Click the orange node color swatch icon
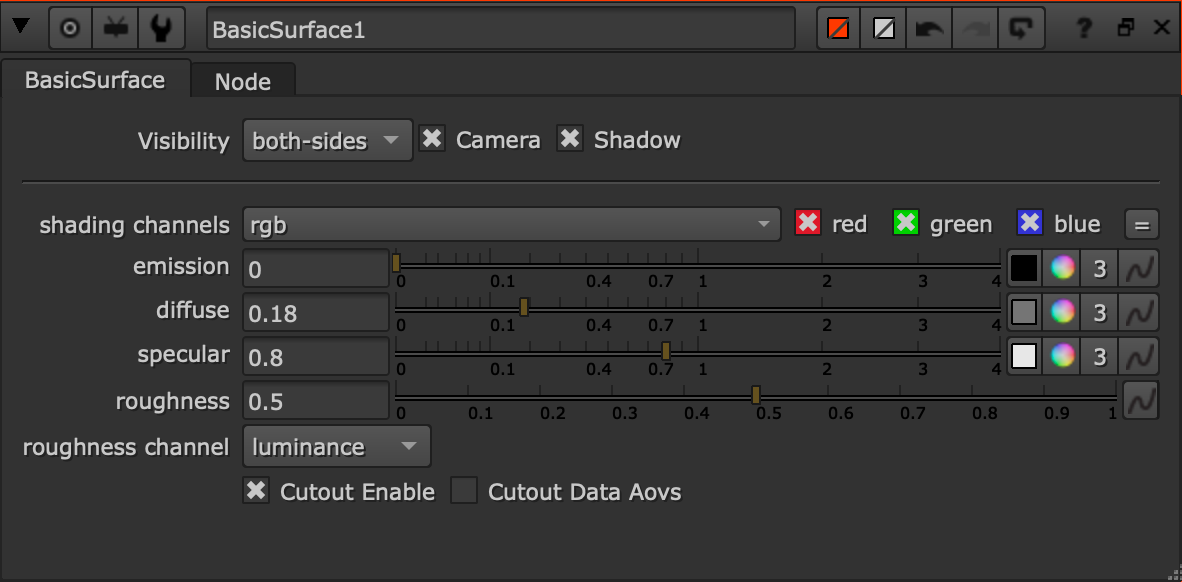The image size is (1182, 582). [x=838, y=29]
